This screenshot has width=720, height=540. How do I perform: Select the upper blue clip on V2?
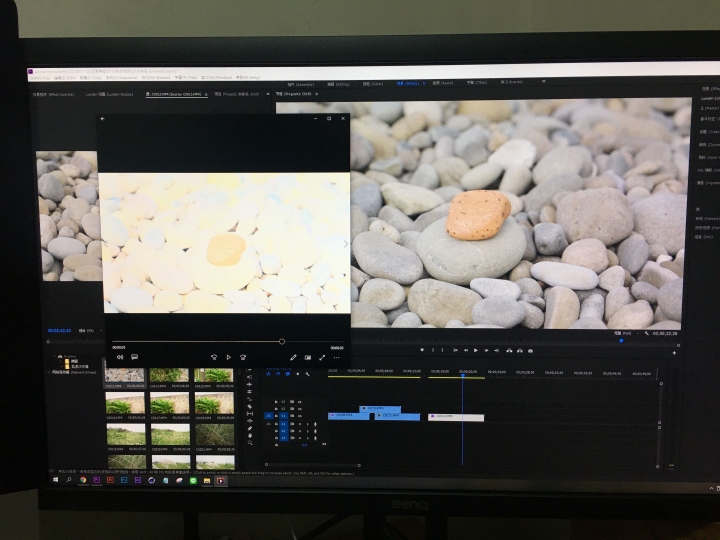pyautogui.click(x=380, y=408)
